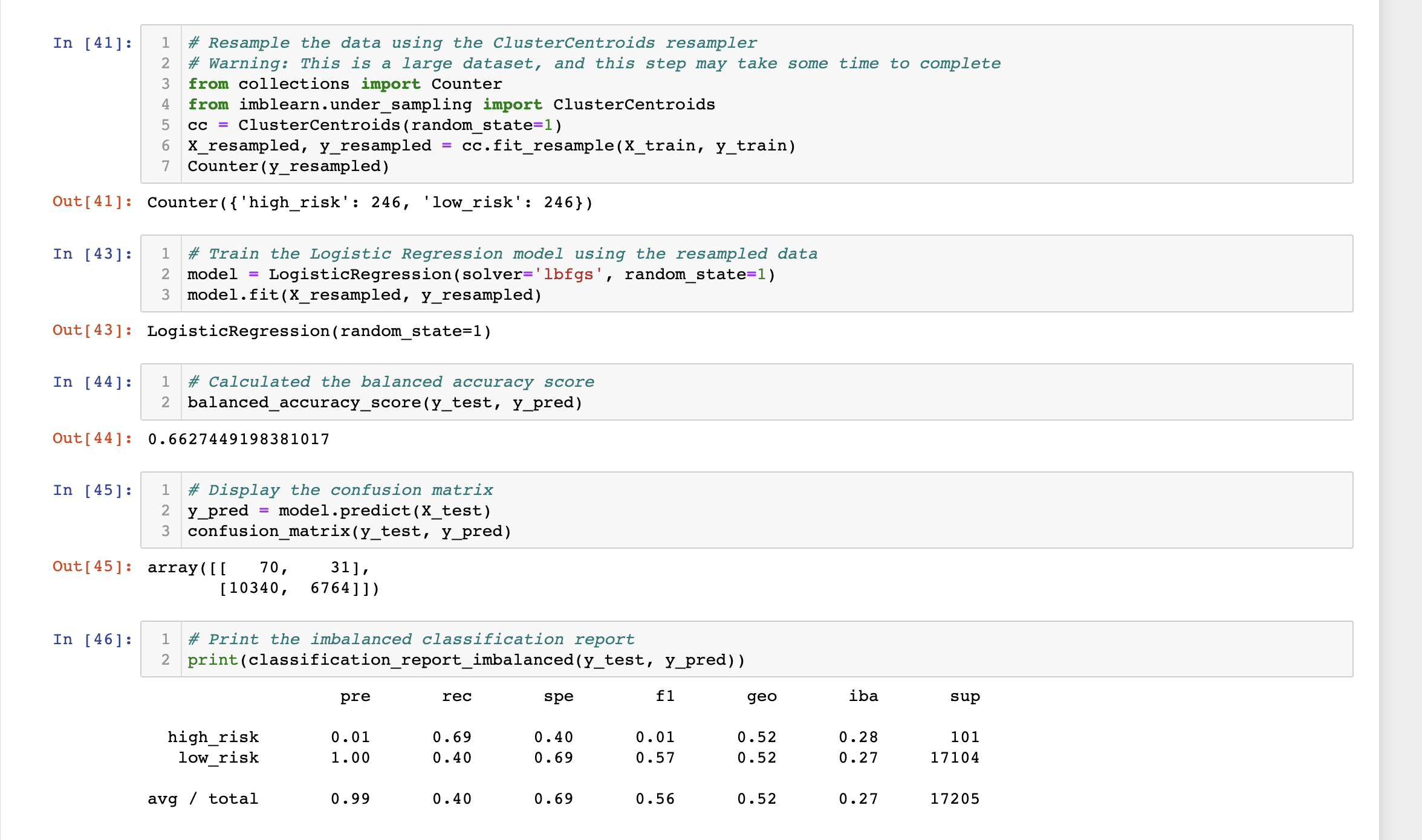Click the balanced accuracy score output value
Viewport: 1422px width, 840px height.
pos(239,439)
